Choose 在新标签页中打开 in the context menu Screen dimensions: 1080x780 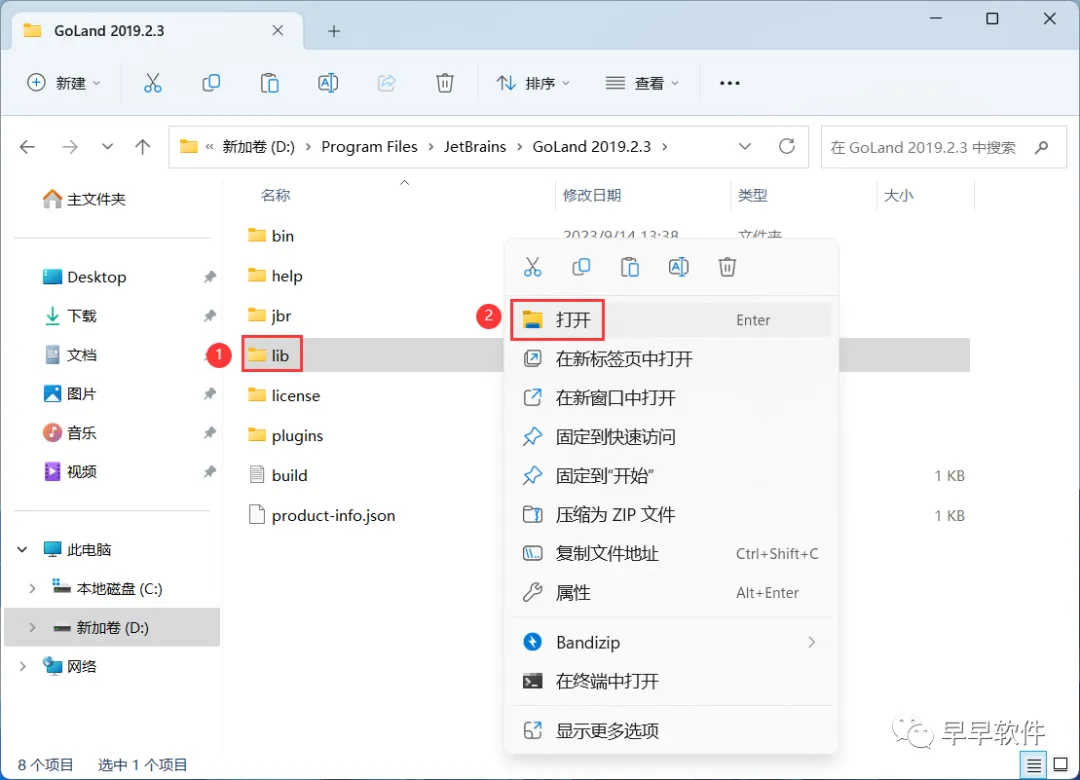671,359
